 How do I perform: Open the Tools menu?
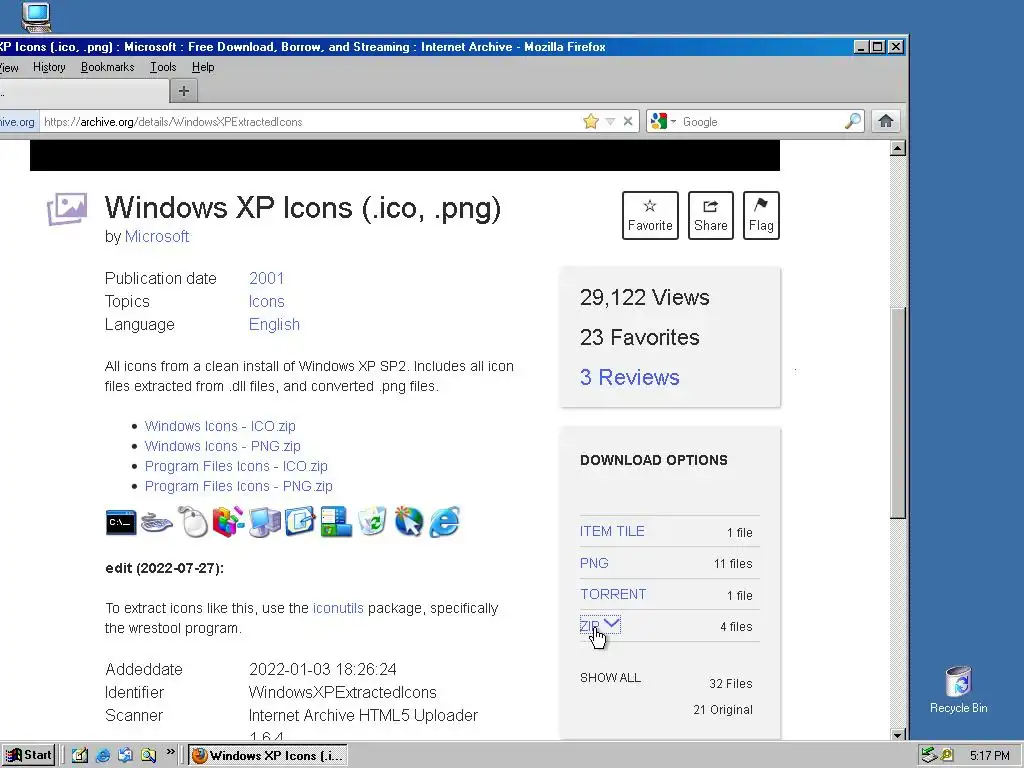click(163, 67)
